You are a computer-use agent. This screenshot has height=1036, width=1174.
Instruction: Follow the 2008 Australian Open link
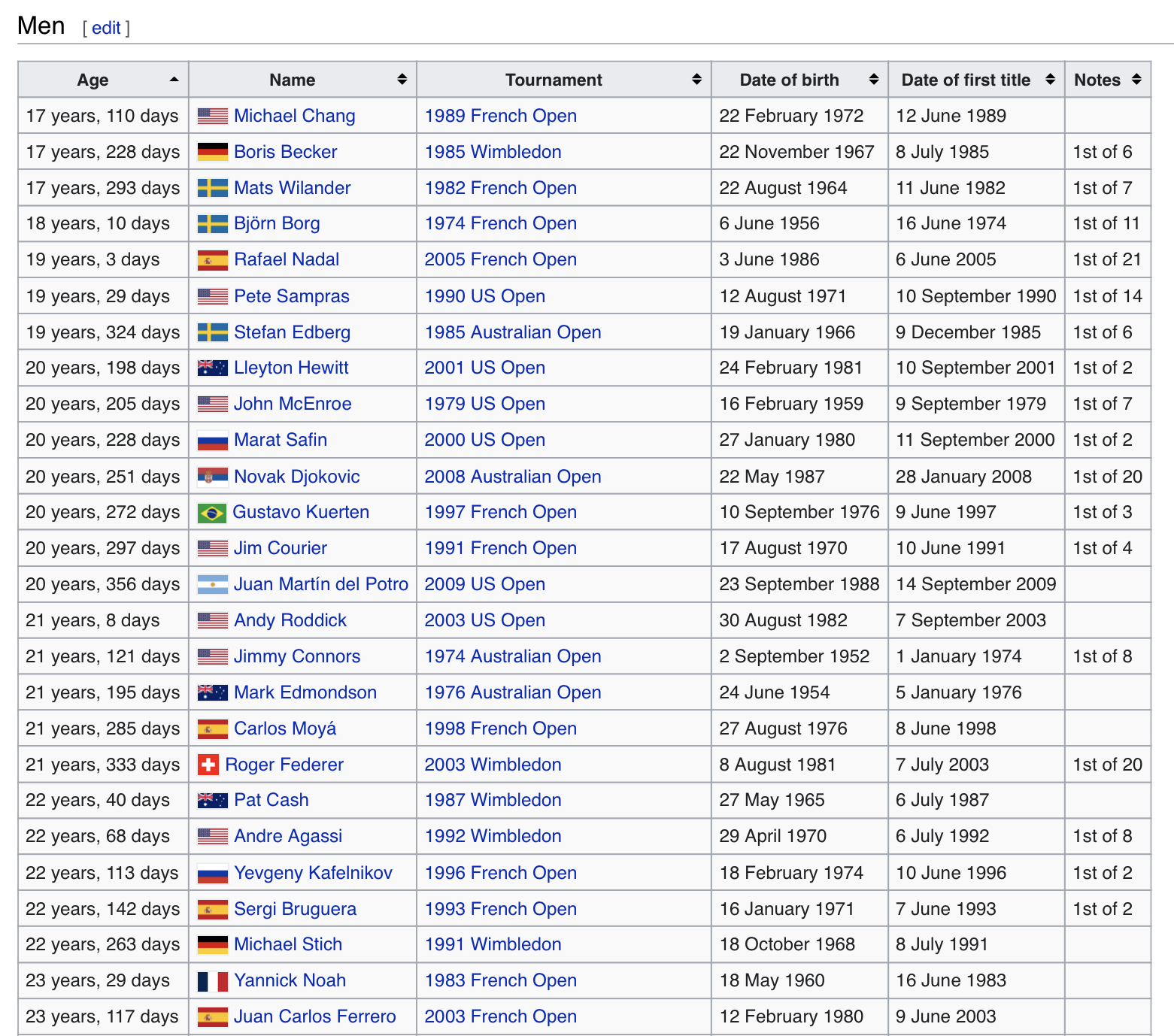coord(512,477)
